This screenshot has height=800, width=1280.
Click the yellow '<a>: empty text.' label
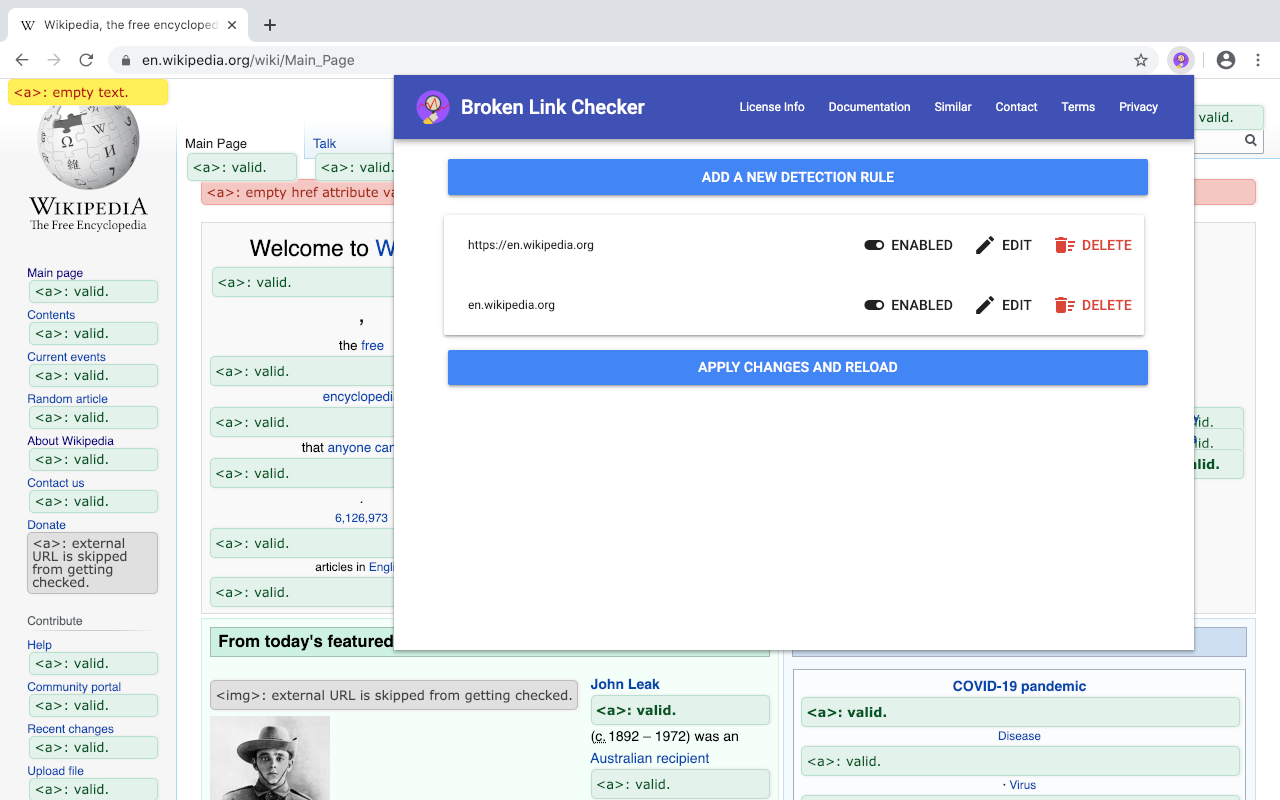88,93
